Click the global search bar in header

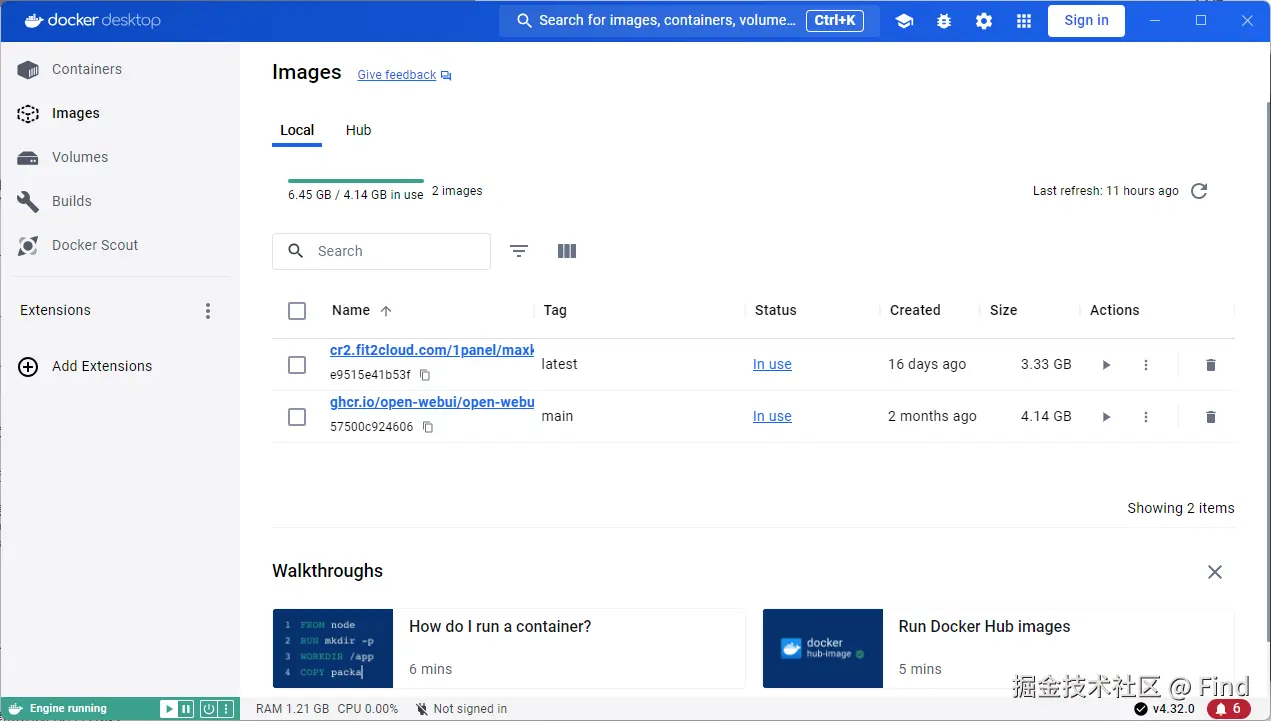[x=690, y=20]
